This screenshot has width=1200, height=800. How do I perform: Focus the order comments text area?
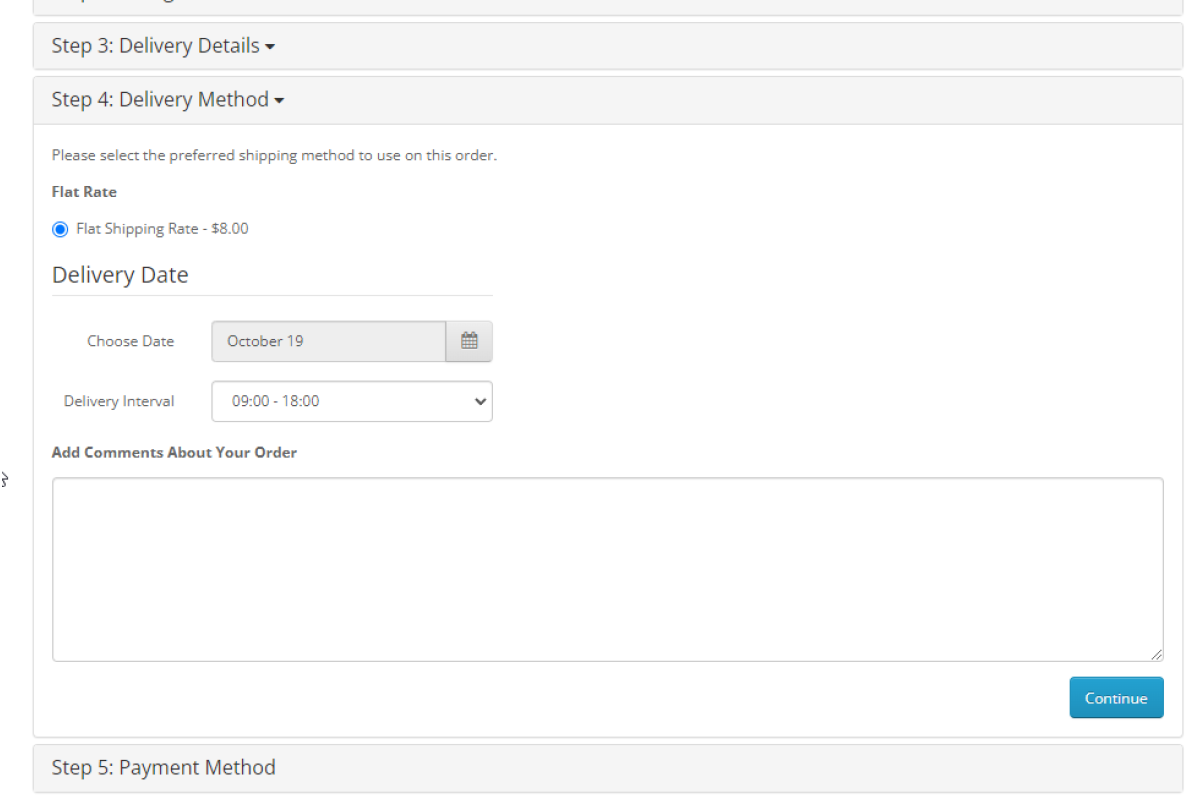point(607,569)
